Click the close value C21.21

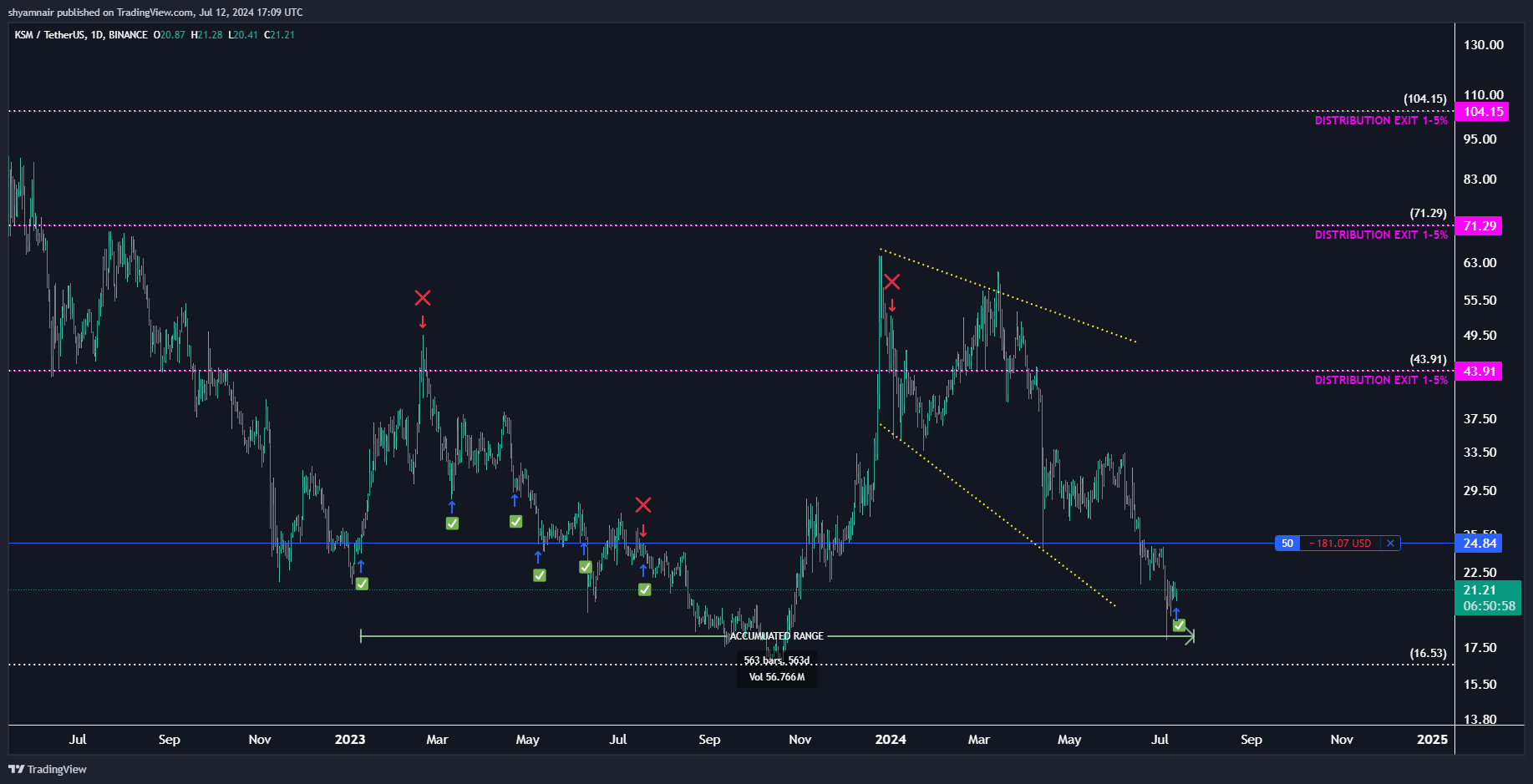pos(279,35)
